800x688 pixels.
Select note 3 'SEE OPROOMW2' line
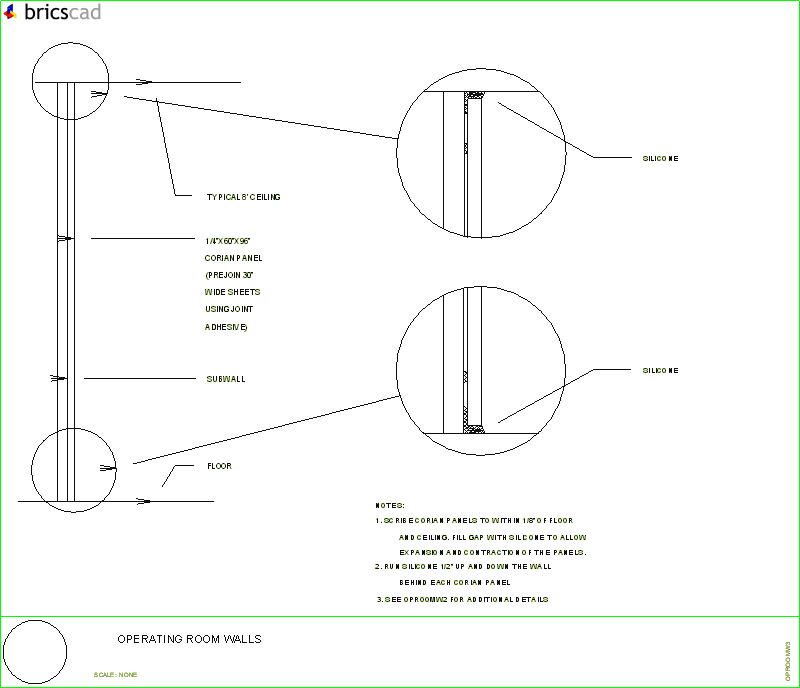tap(462, 599)
